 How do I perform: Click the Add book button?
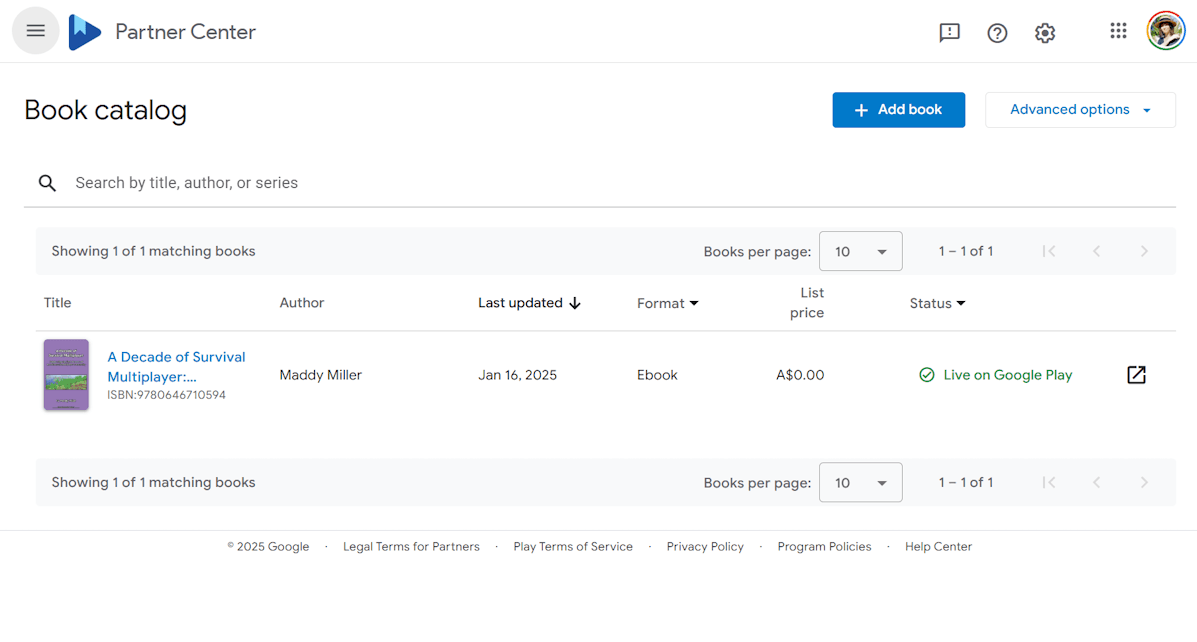898,109
